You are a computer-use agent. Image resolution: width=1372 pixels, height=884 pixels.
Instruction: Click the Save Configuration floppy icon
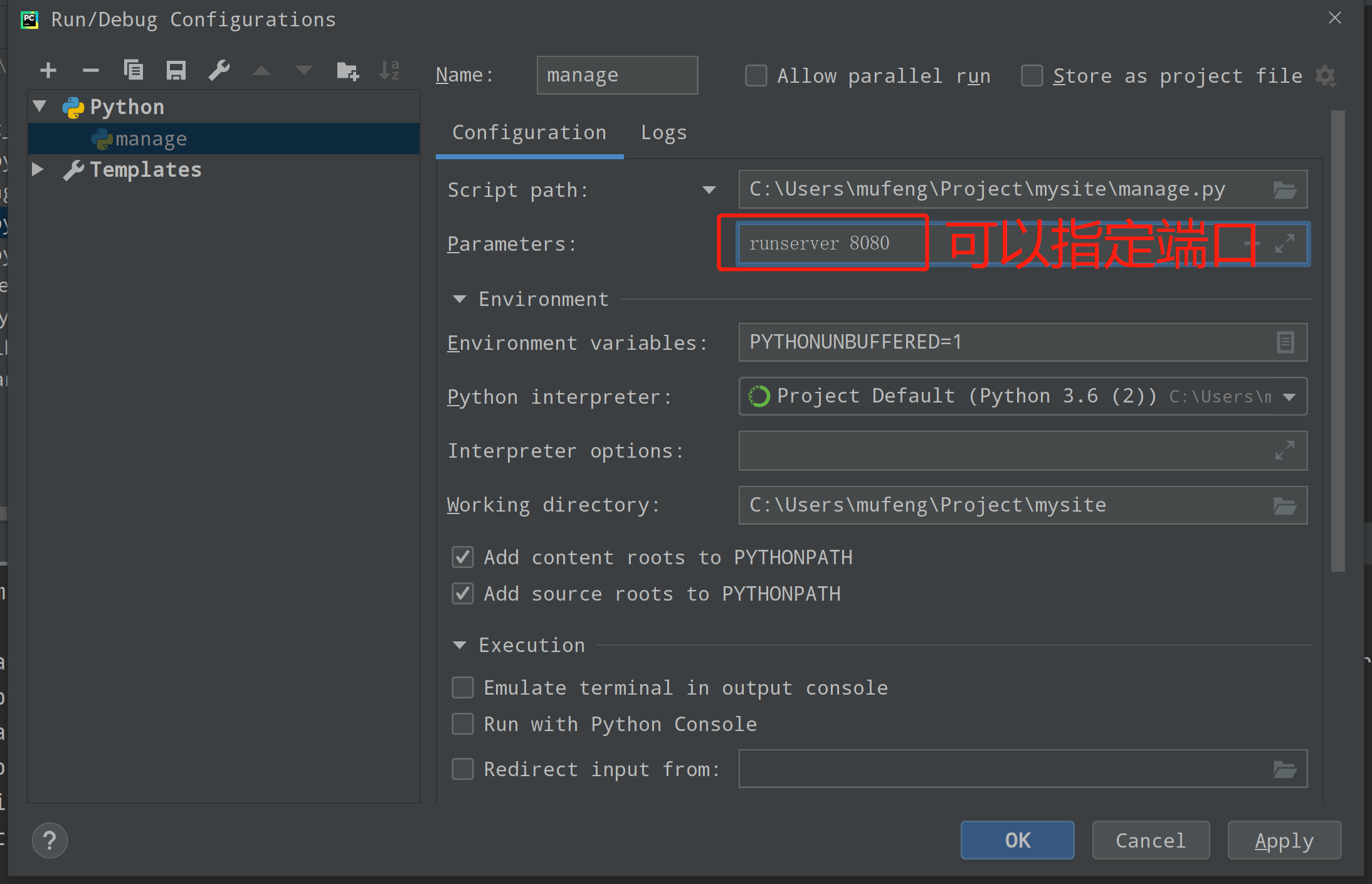coord(176,71)
